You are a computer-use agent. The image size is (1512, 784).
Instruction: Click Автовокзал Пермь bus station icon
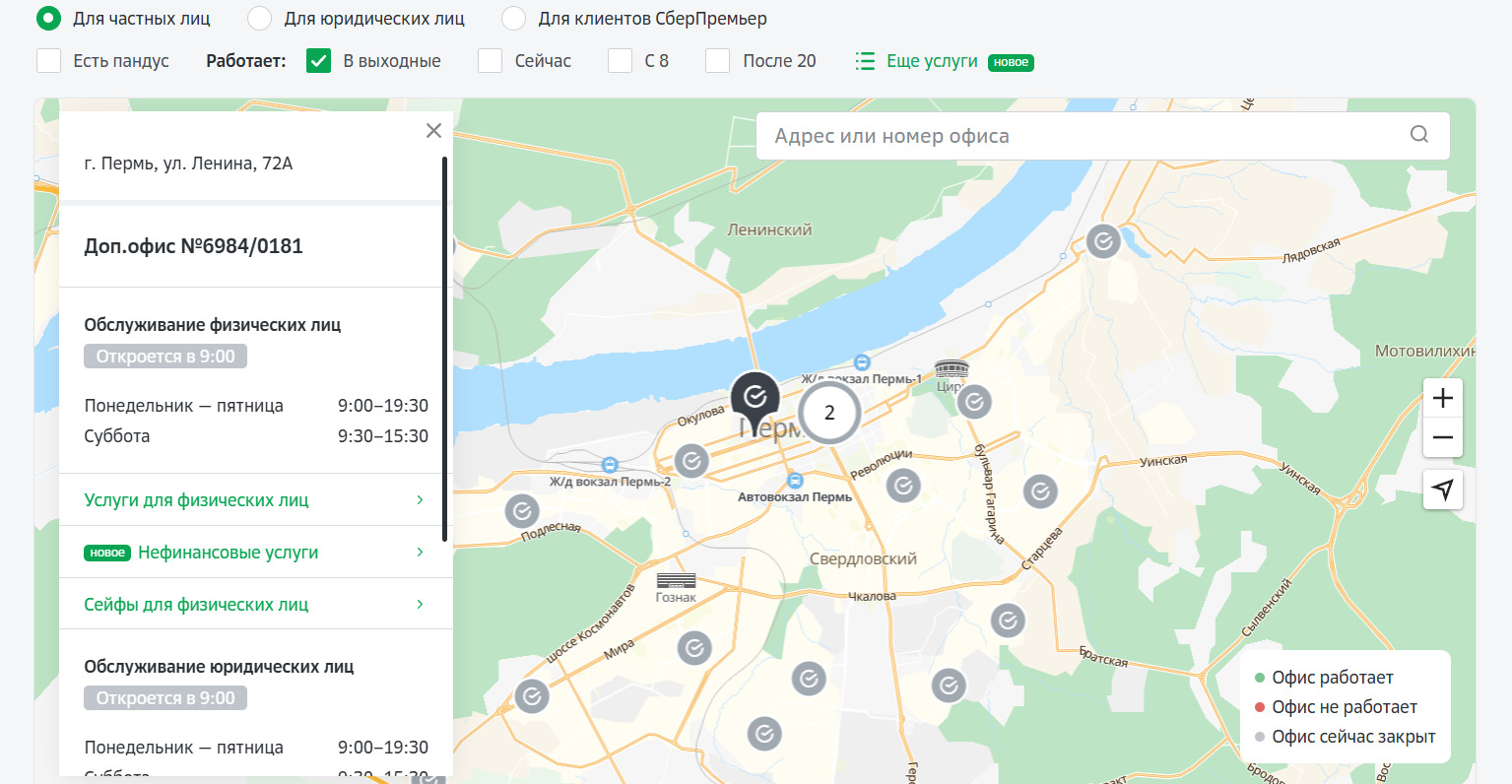point(795,481)
